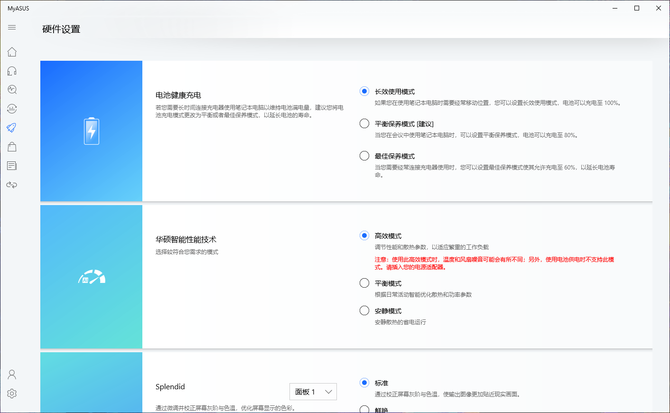The image size is (670, 413).
Task: Open system diagnosis icon in sidebar
Action: (x=12, y=90)
